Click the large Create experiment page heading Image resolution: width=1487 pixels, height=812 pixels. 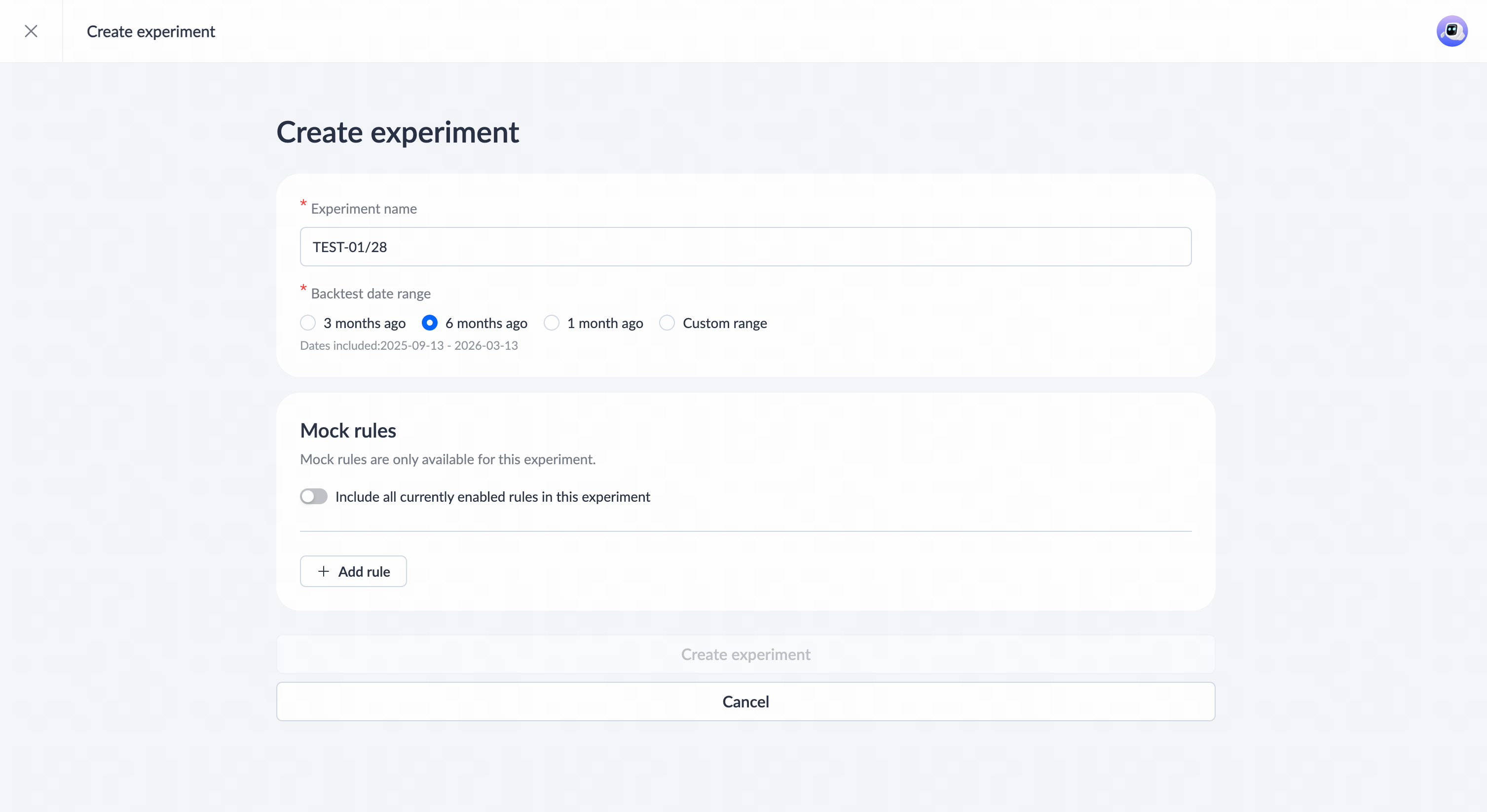[398, 132]
